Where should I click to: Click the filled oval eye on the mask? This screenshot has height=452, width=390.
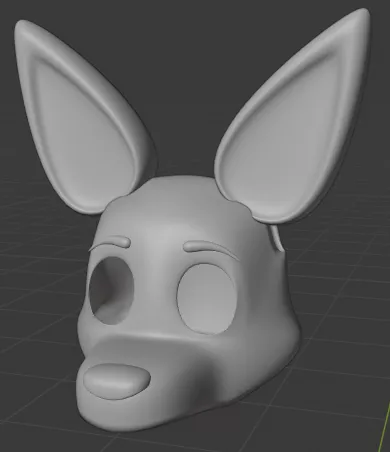206,299
